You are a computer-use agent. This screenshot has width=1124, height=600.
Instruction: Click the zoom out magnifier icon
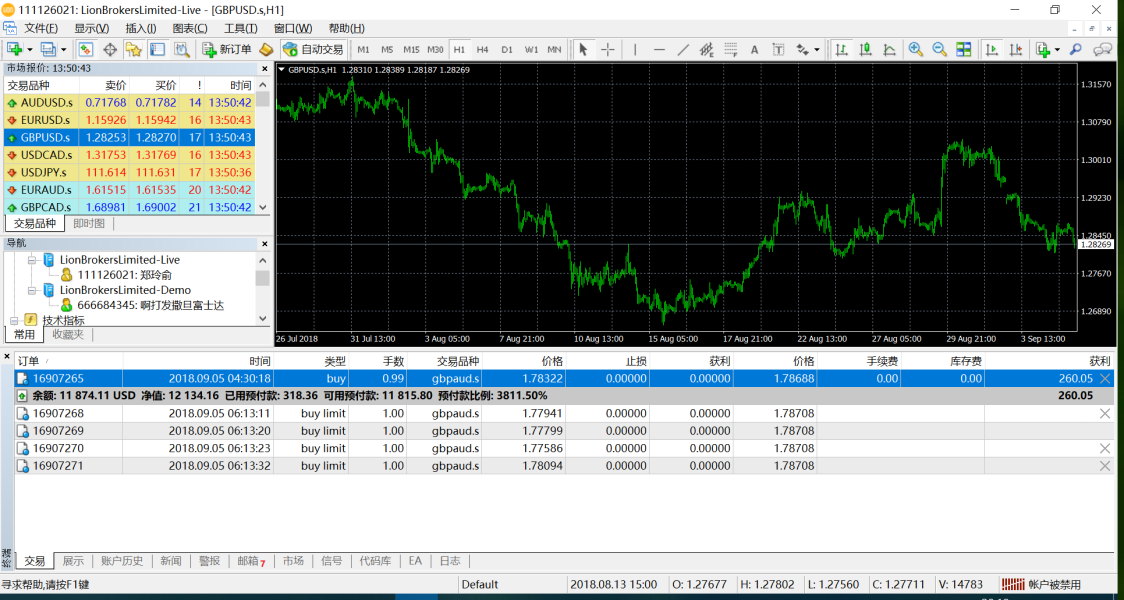pyautogui.click(x=939, y=49)
